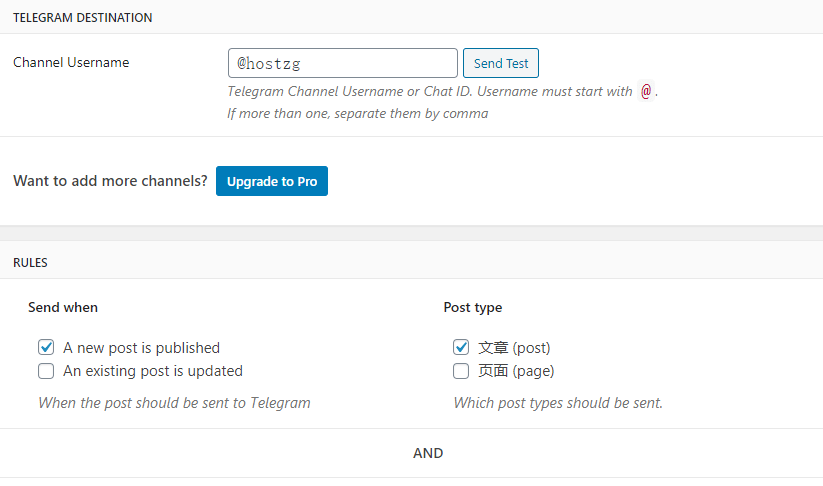Click the 'RULES' section heading
823x486 pixels.
click(x=30, y=263)
